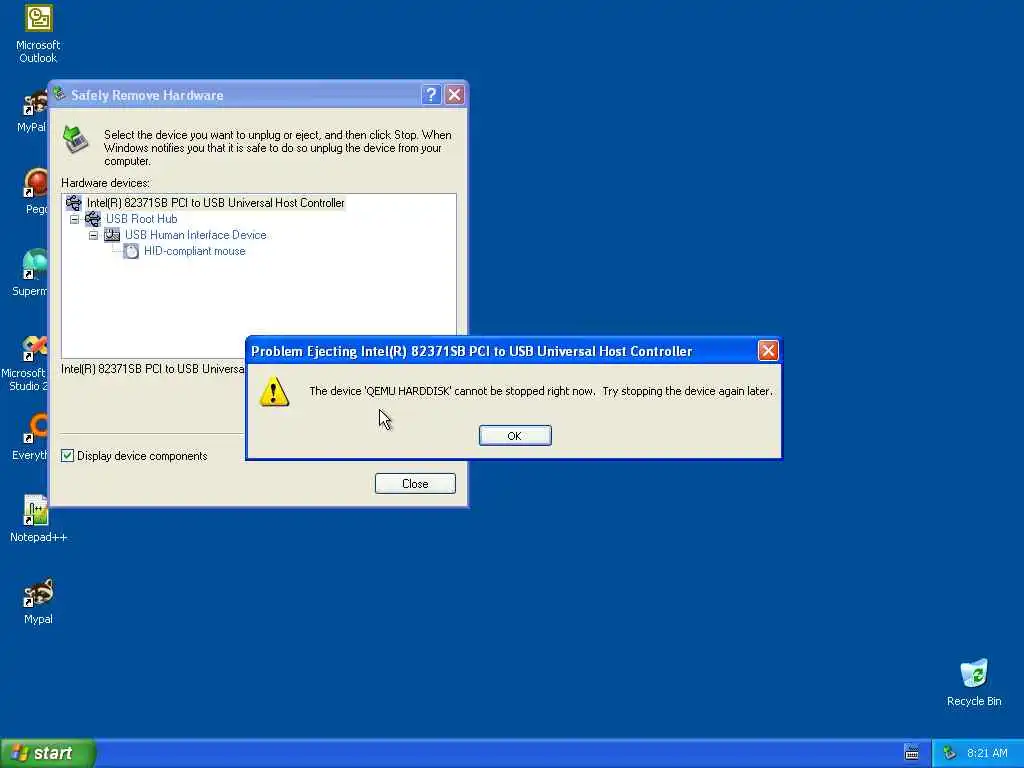
Task: Click the help question mark button in the title bar
Action: [431, 95]
